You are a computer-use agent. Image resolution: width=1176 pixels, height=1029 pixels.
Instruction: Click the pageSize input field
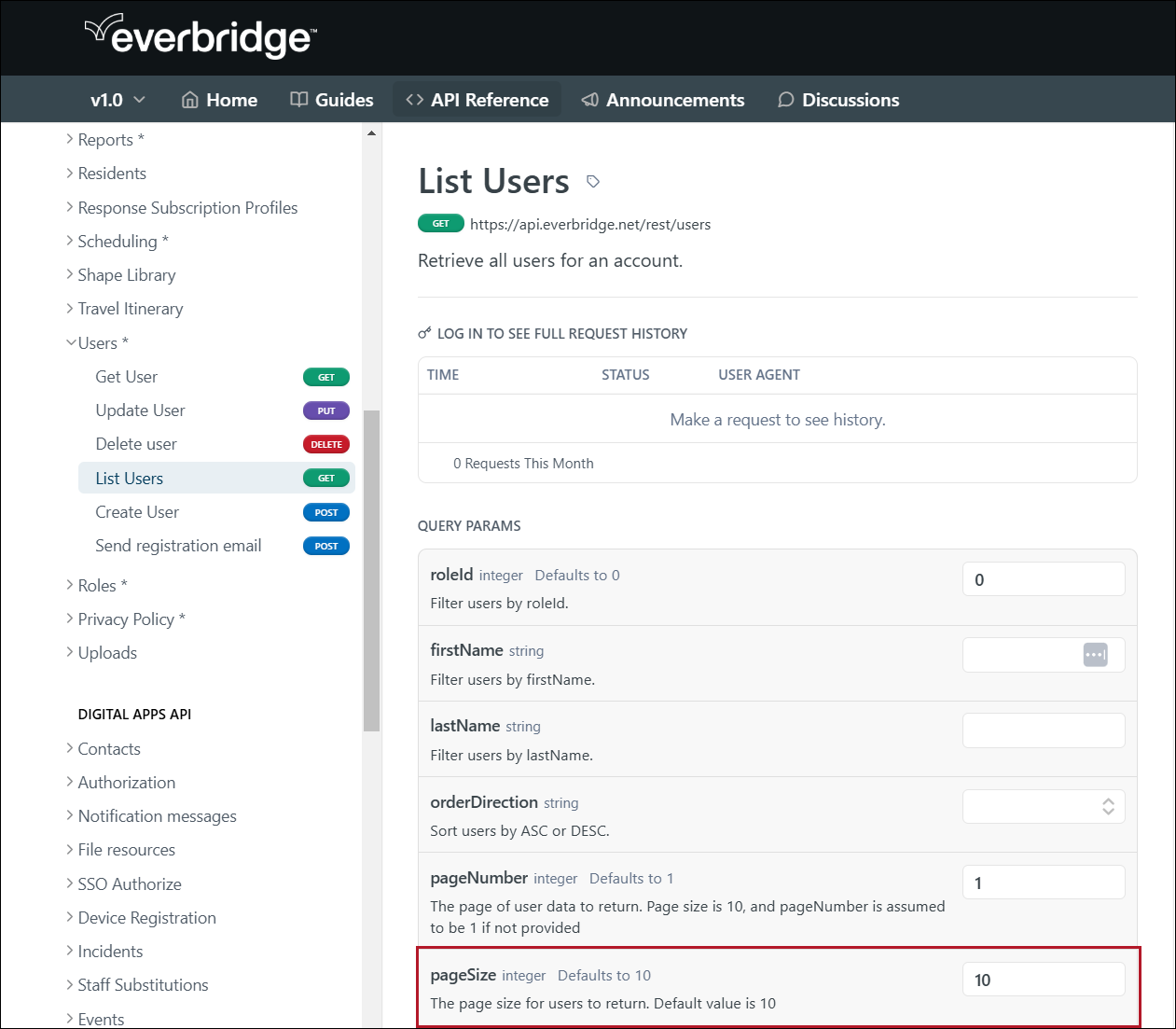click(1044, 979)
